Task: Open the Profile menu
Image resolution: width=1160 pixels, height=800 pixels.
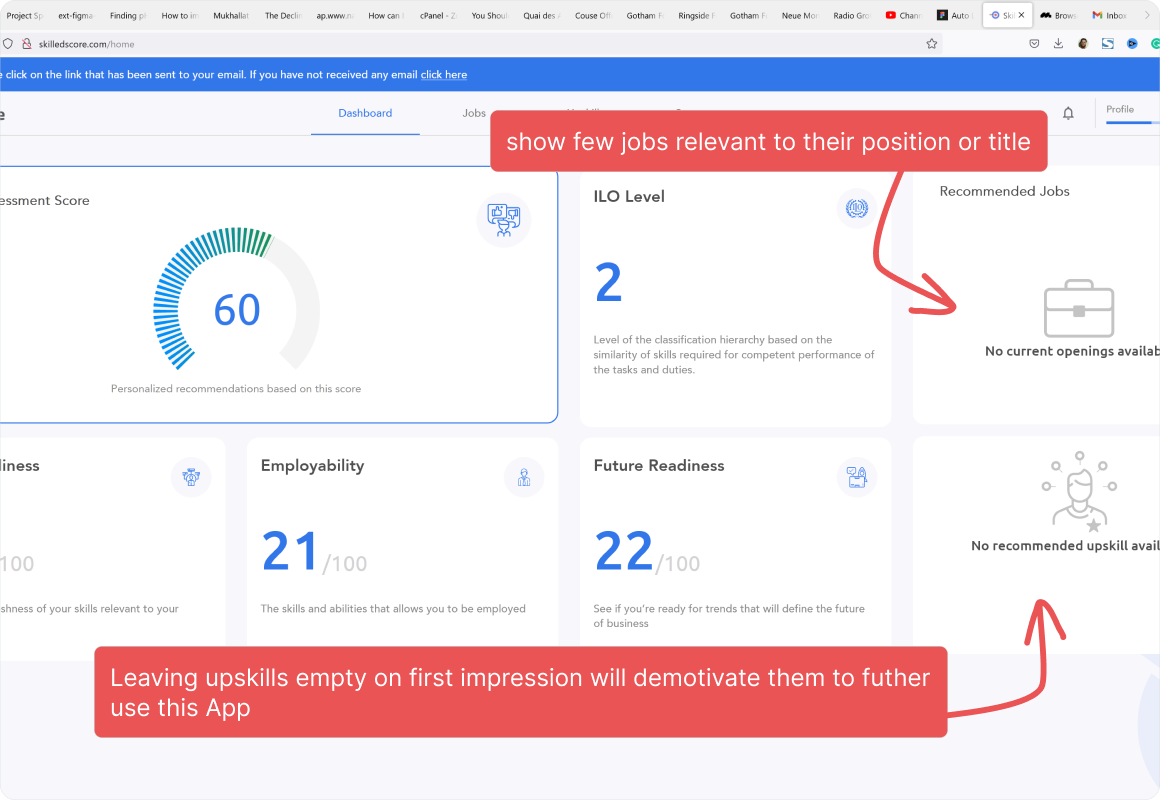Action: pos(1120,110)
